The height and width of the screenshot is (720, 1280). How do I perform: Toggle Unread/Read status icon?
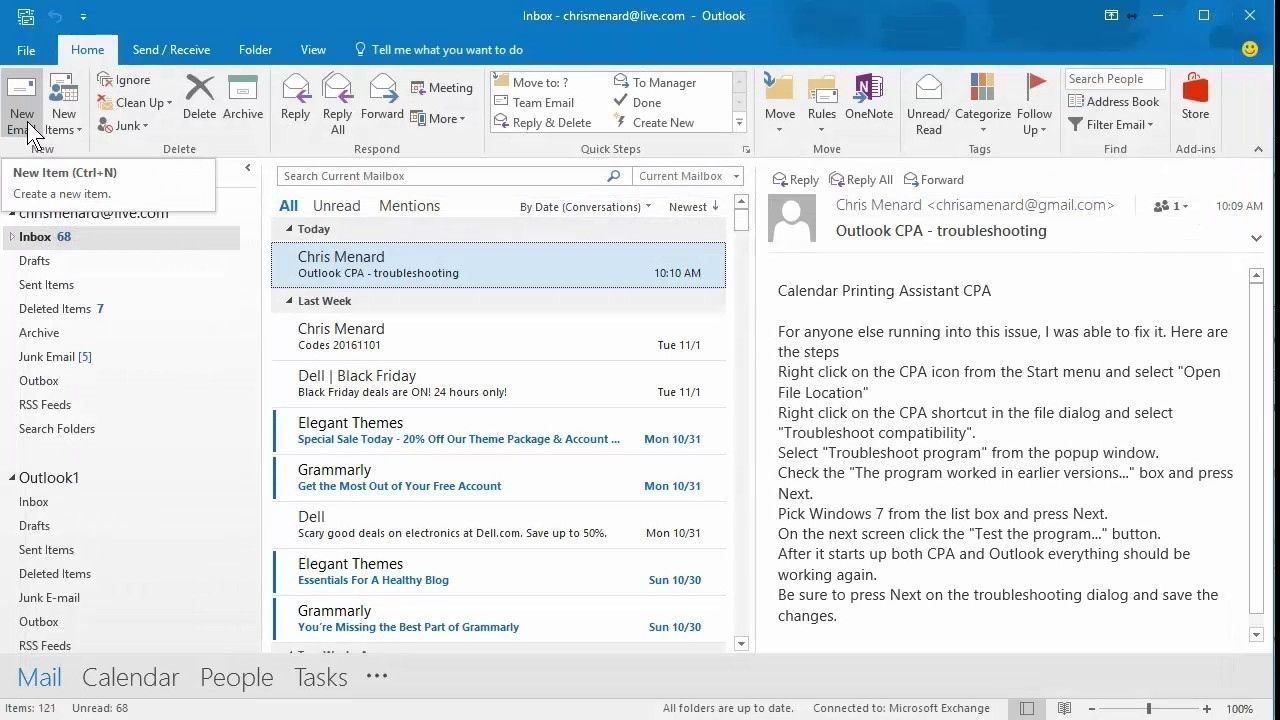pos(928,88)
